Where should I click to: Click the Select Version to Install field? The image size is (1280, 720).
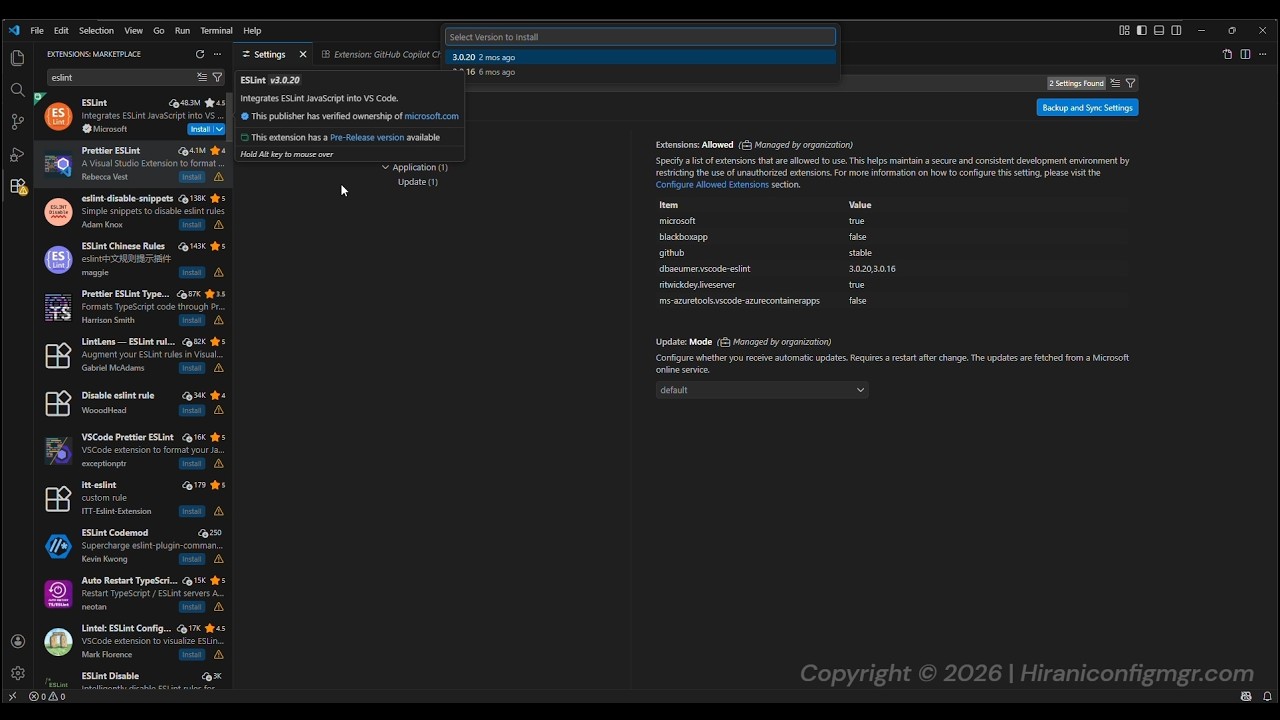[640, 37]
